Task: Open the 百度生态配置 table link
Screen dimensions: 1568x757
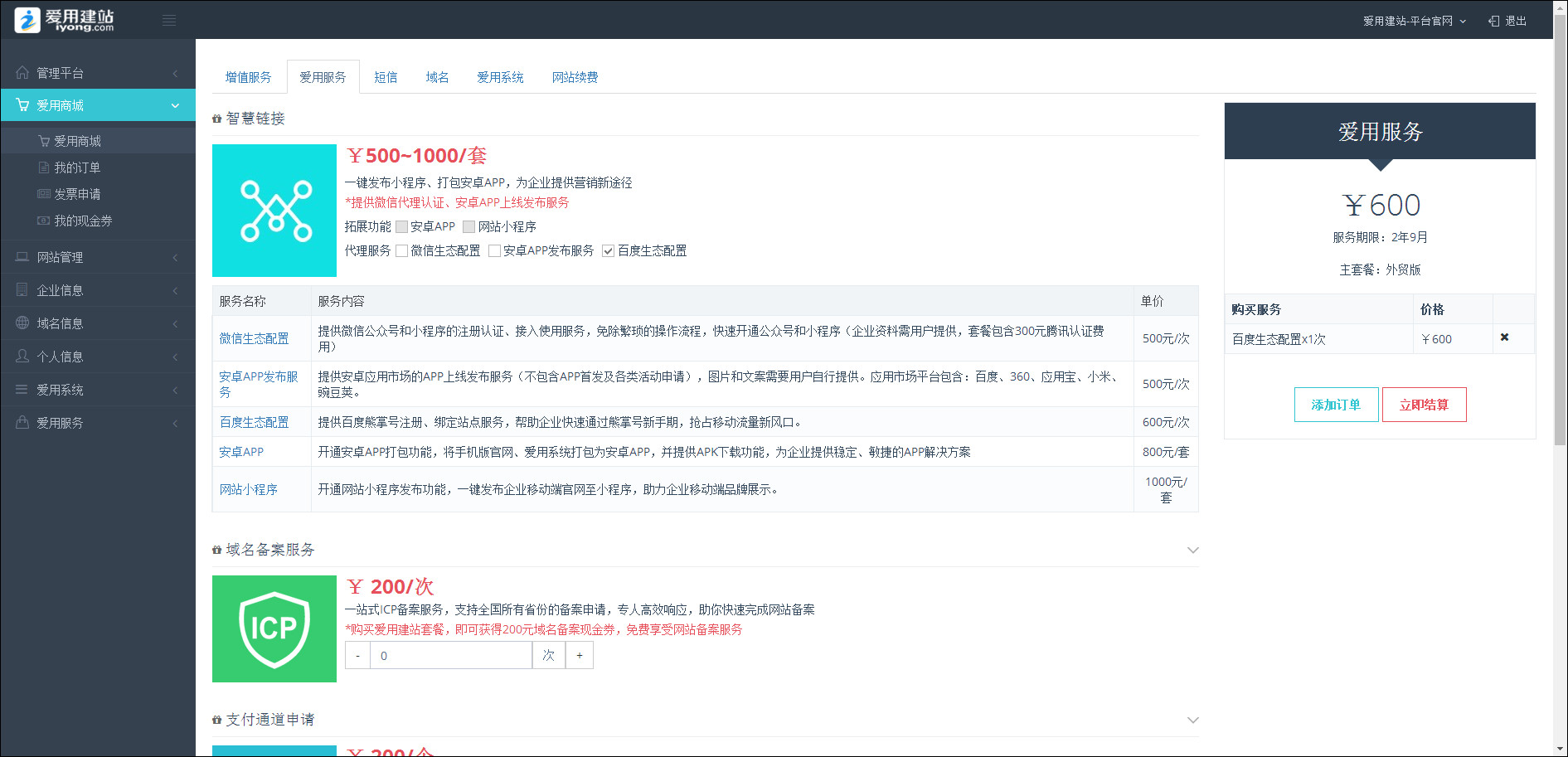Action: 254,422
